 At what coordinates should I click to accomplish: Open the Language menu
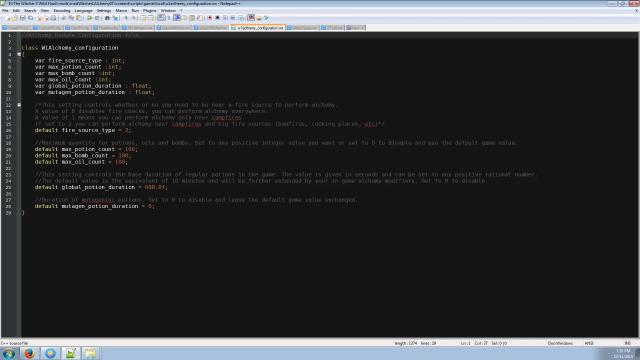click(83, 11)
